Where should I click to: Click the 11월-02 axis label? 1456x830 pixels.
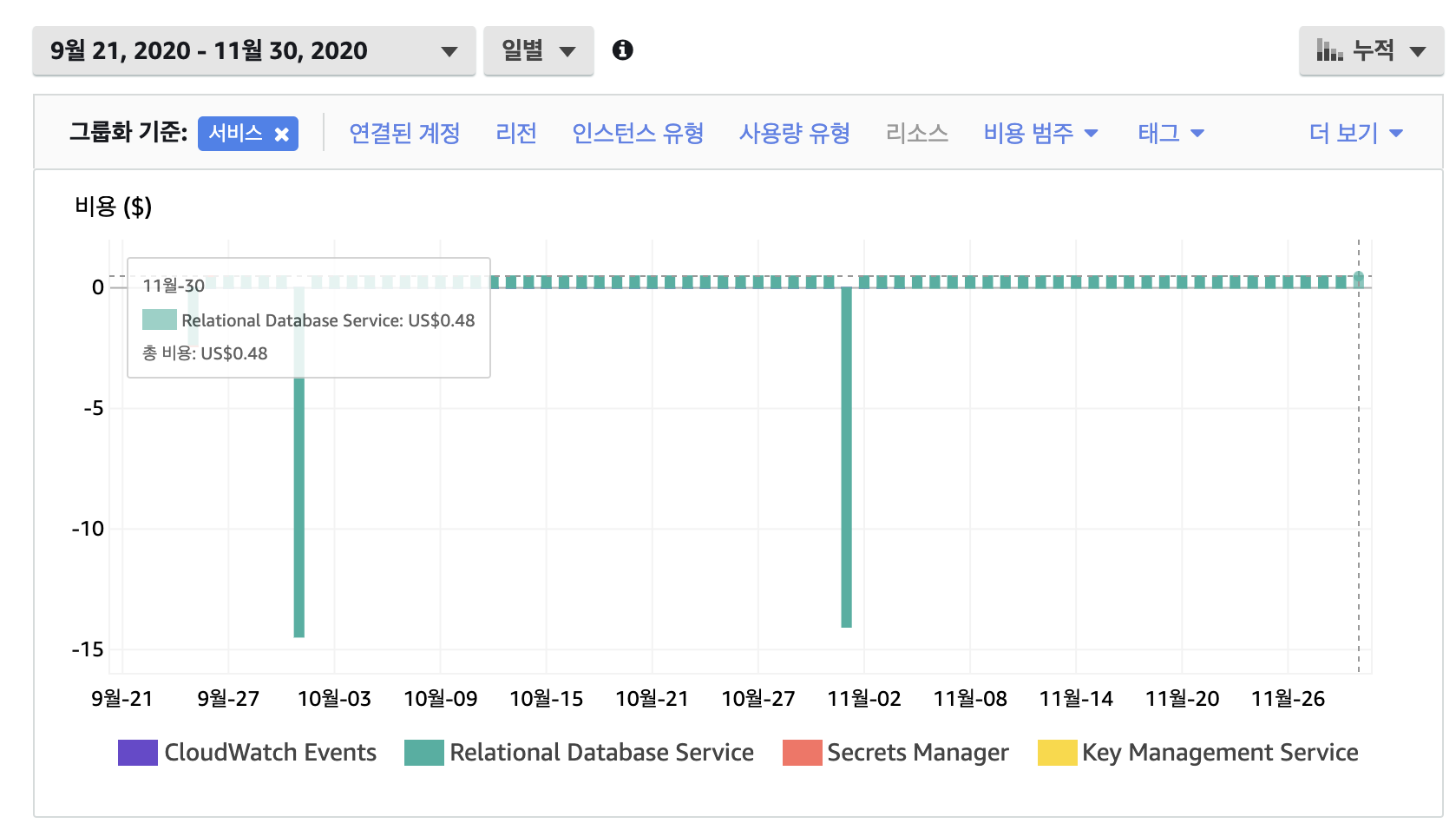point(864,699)
